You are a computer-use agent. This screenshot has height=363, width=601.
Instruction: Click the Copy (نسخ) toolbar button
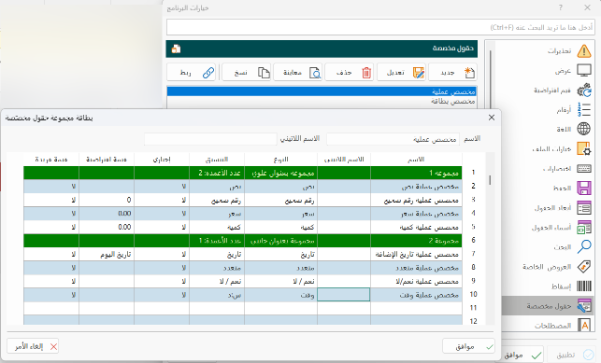pos(246,72)
